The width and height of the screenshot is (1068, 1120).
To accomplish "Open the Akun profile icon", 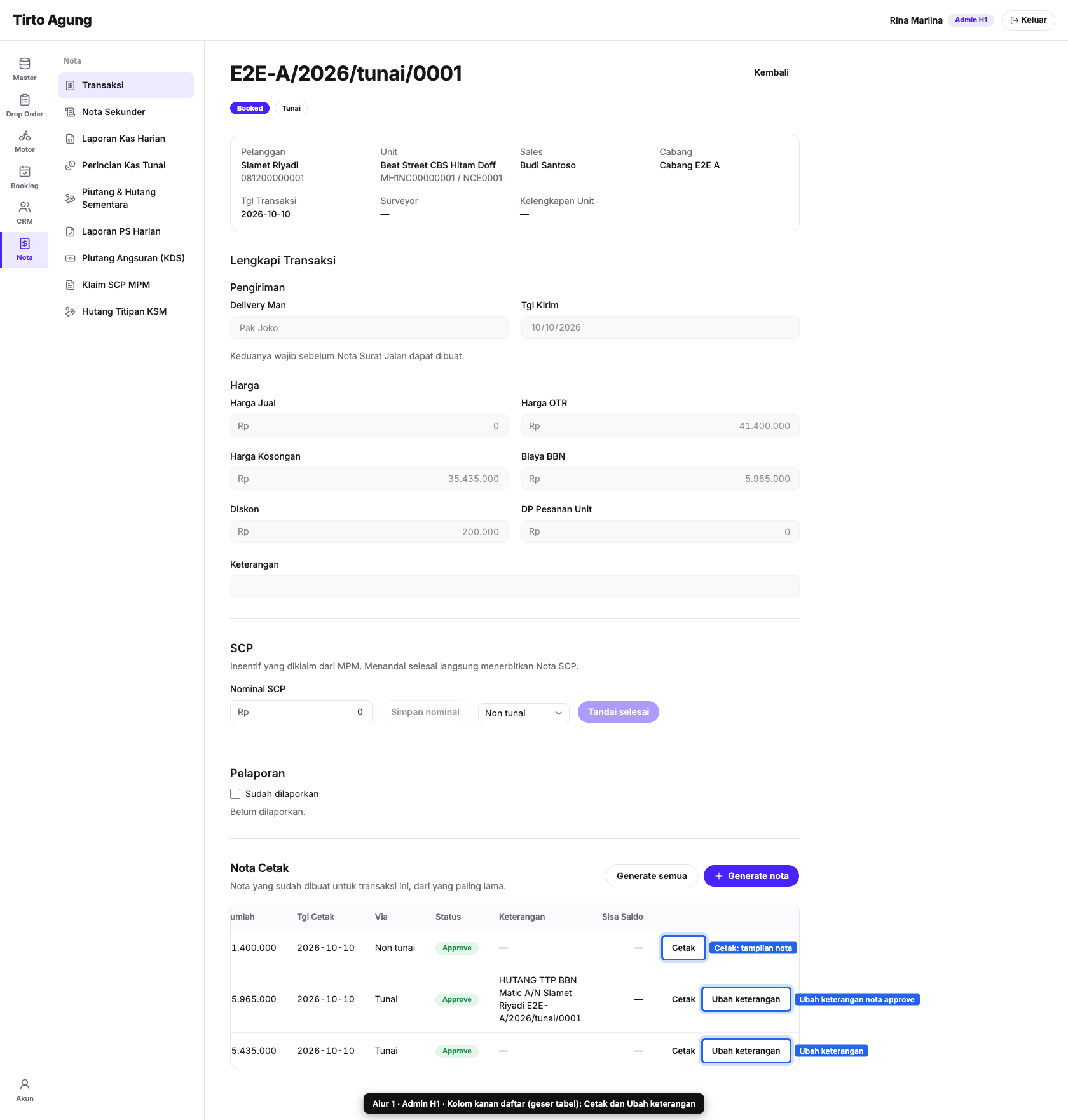I will pos(24,1084).
